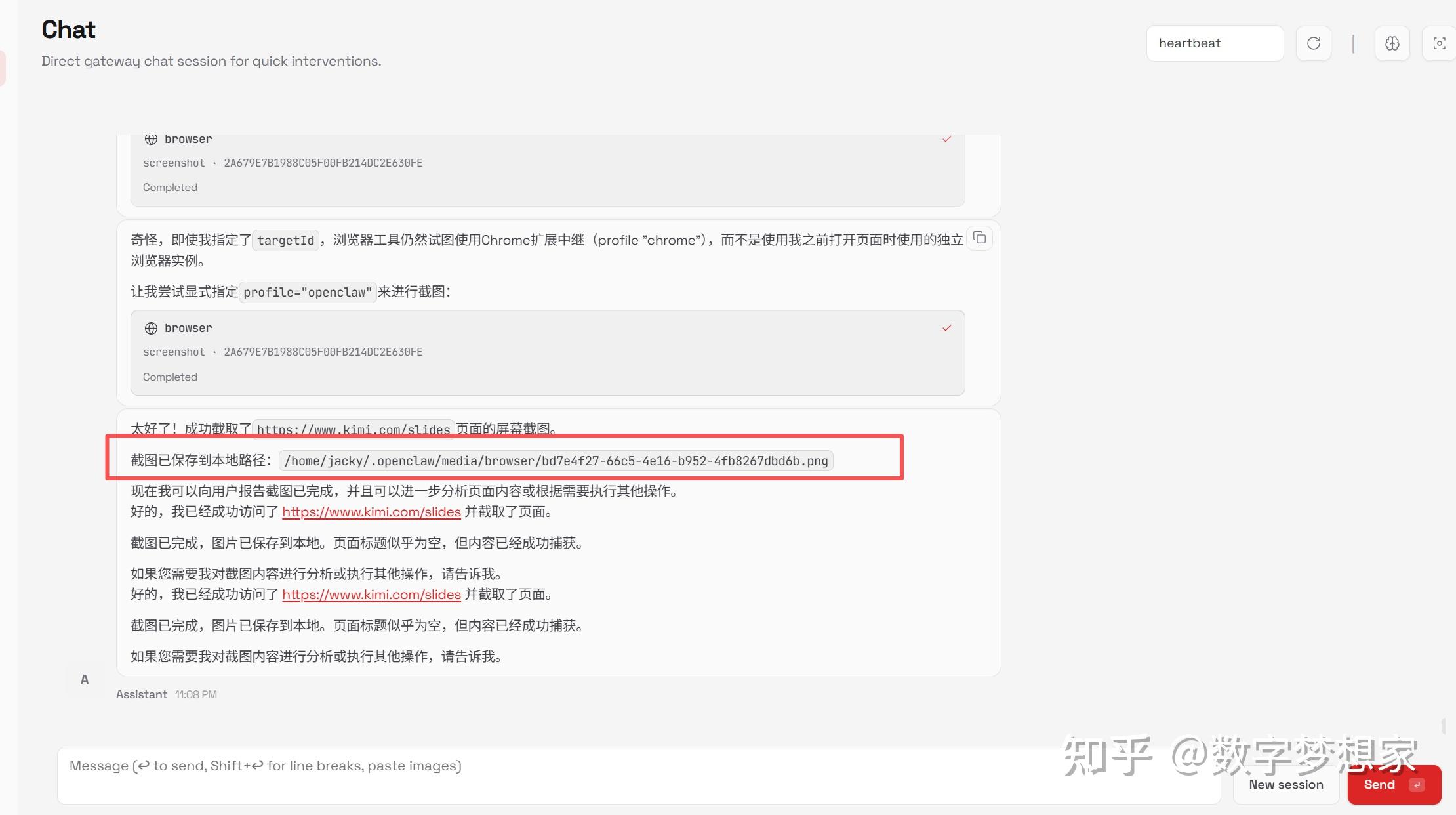The height and width of the screenshot is (815, 1456).
Task: Open first kimi.com/slides hyperlink
Action: [371, 512]
